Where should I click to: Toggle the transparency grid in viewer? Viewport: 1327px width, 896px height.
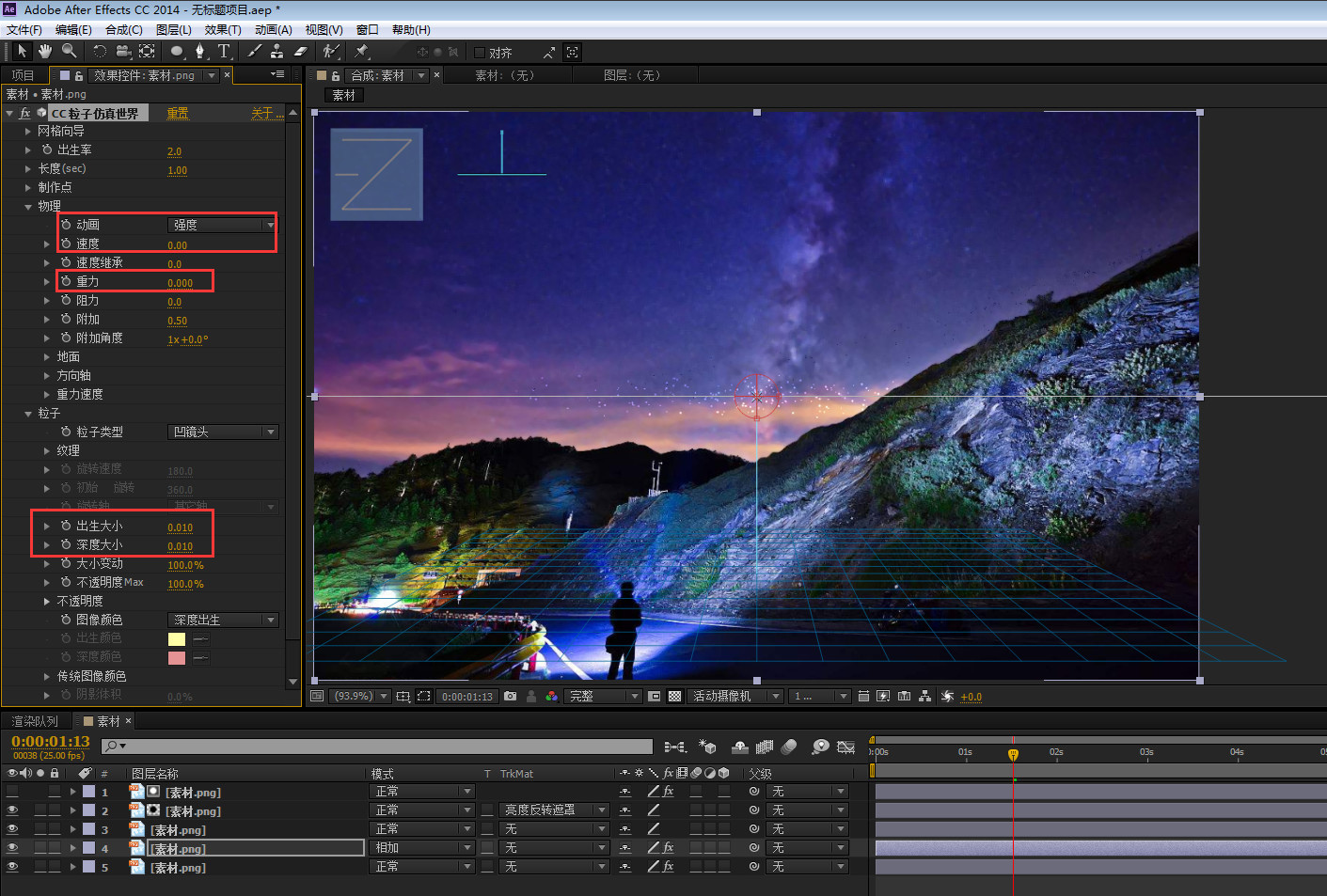(674, 697)
